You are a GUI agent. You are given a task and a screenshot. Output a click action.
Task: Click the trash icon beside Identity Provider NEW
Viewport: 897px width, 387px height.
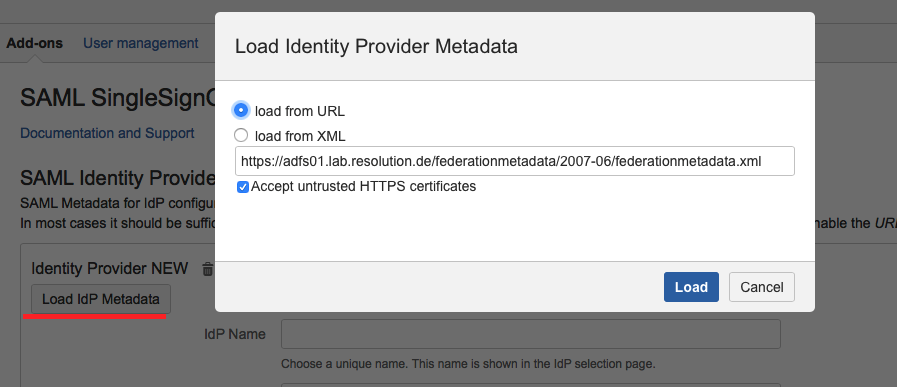[208, 268]
